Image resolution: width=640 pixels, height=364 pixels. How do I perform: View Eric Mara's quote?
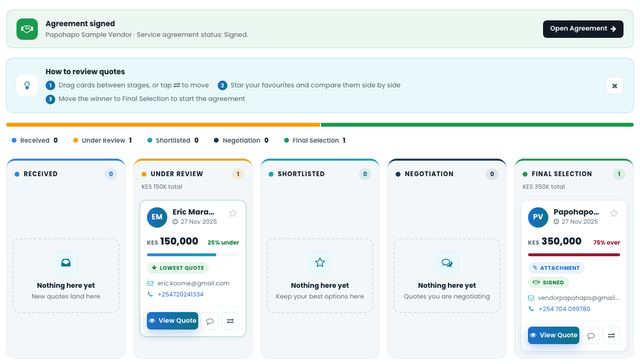click(173, 321)
